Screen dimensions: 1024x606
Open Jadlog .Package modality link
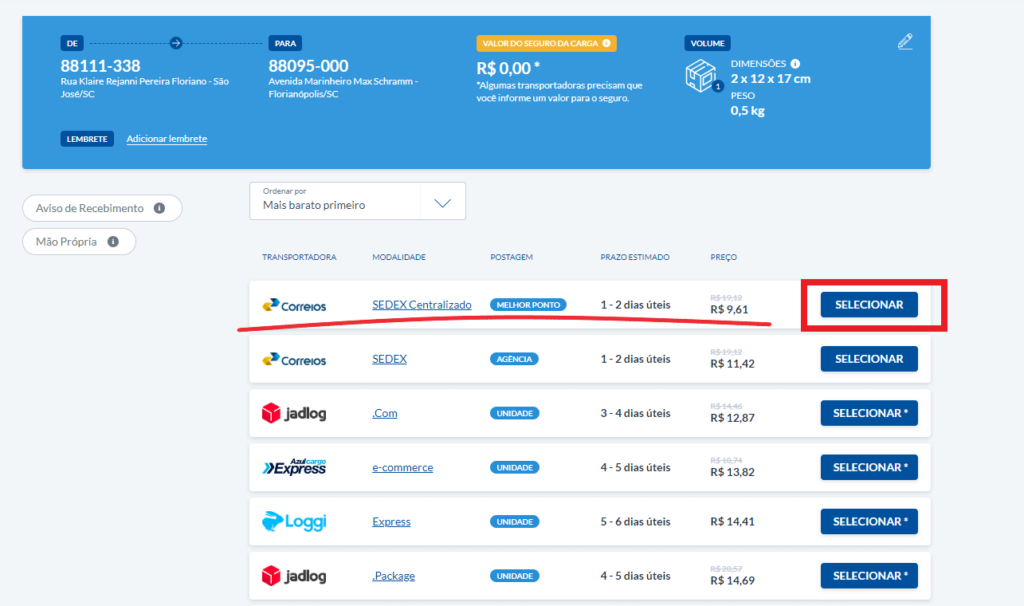tap(393, 576)
